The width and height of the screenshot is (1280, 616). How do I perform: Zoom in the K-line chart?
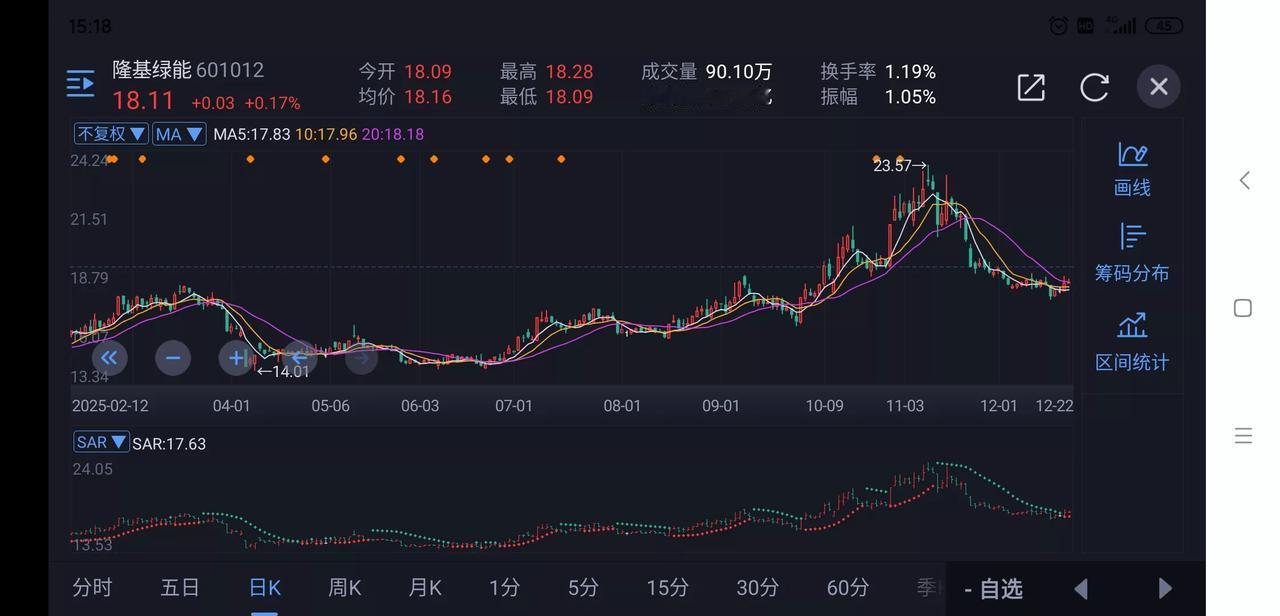click(236, 357)
